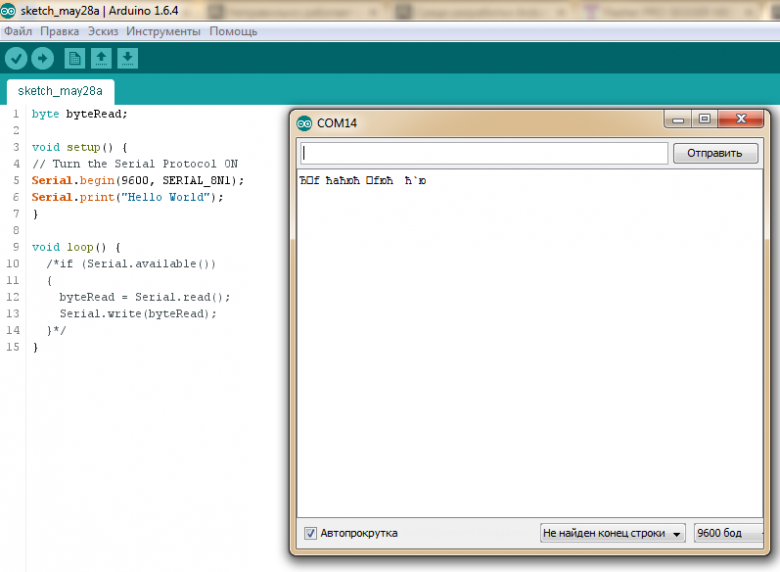780x572 pixels.
Task: Open the Правка menu
Action: click(59, 31)
